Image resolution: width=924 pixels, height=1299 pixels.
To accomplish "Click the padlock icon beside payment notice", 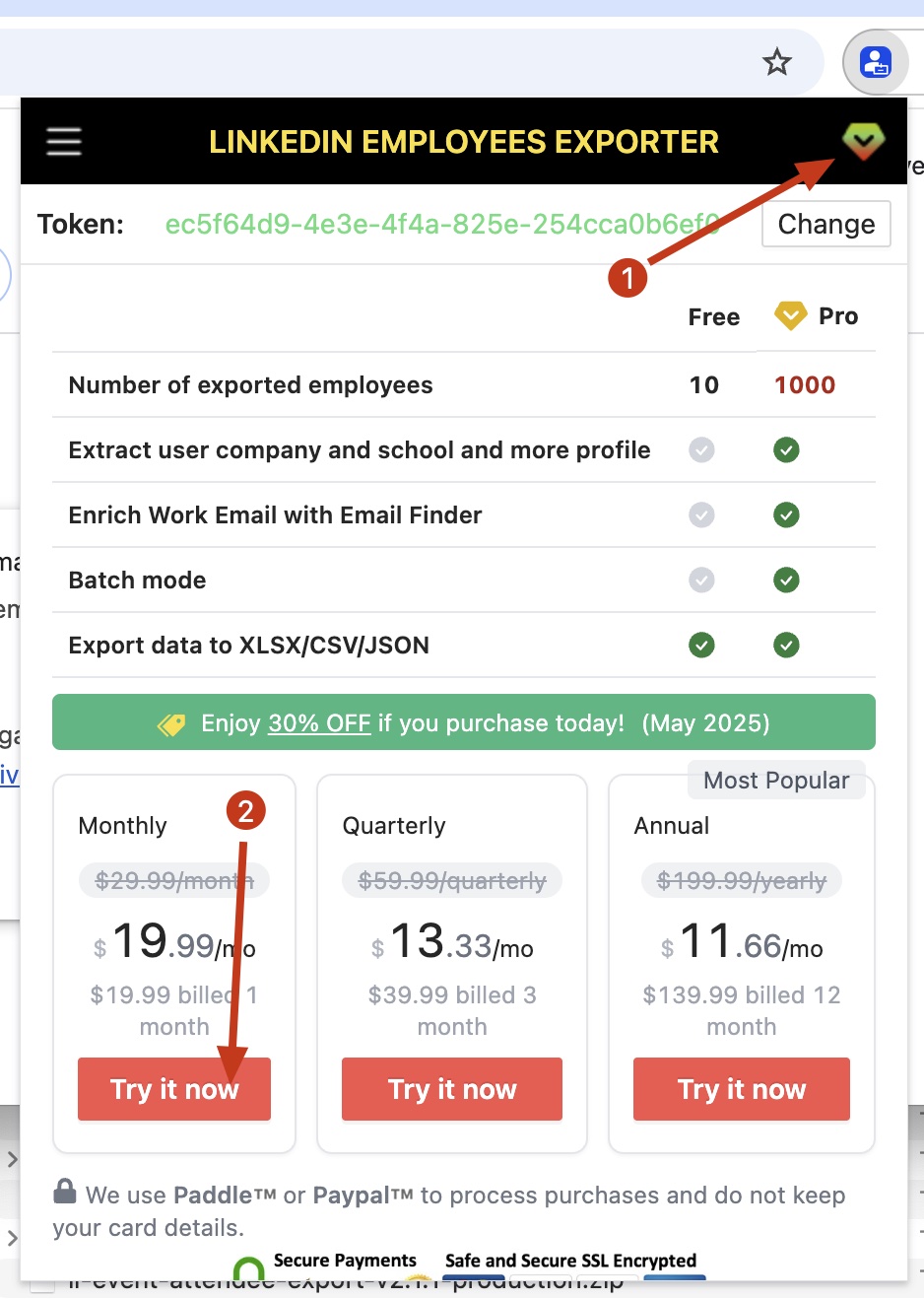I will click(64, 1194).
